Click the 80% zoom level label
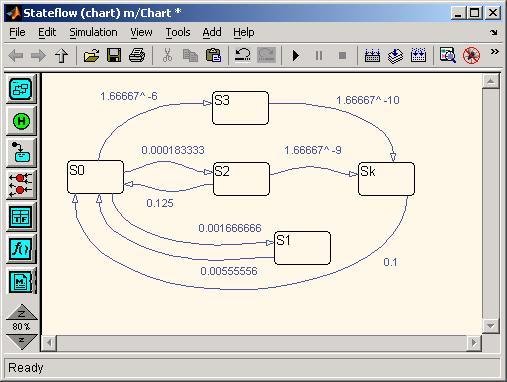 [x=21, y=327]
